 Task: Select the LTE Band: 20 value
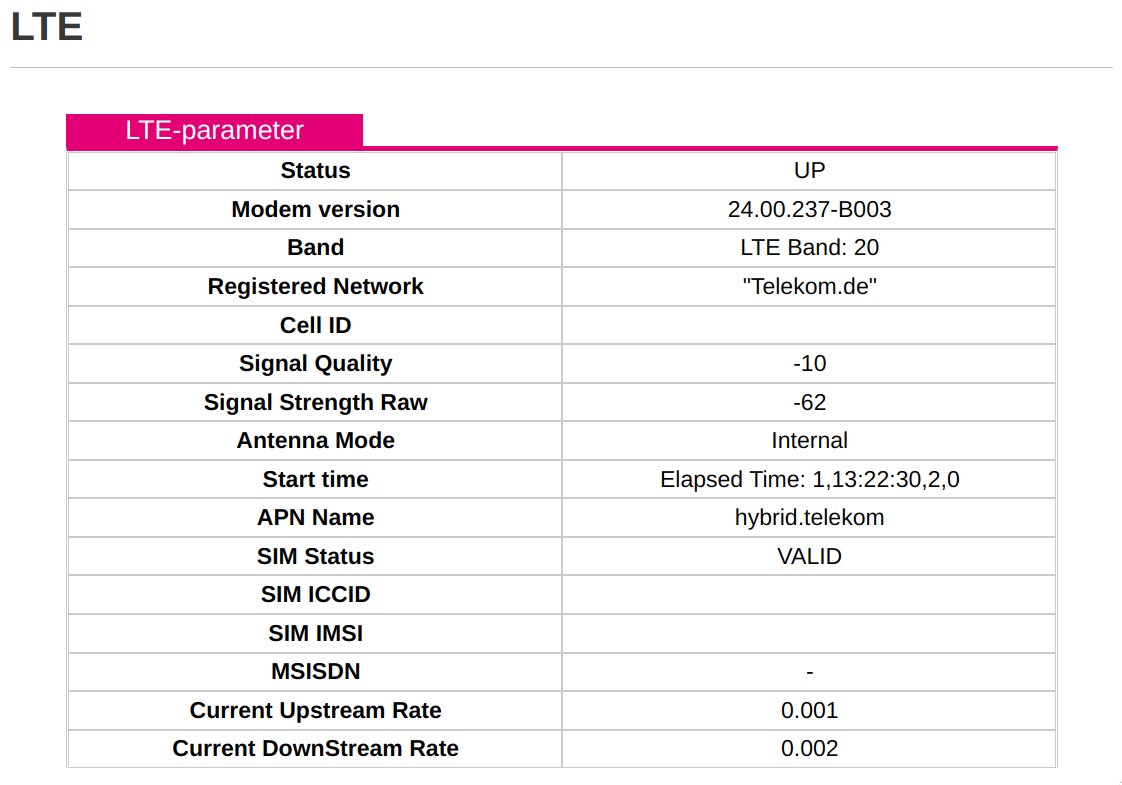coord(809,248)
